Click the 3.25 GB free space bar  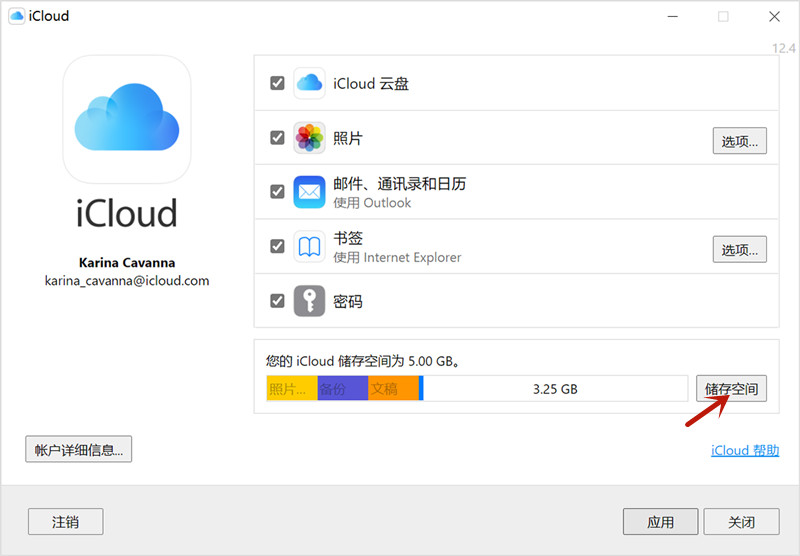[555, 389]
